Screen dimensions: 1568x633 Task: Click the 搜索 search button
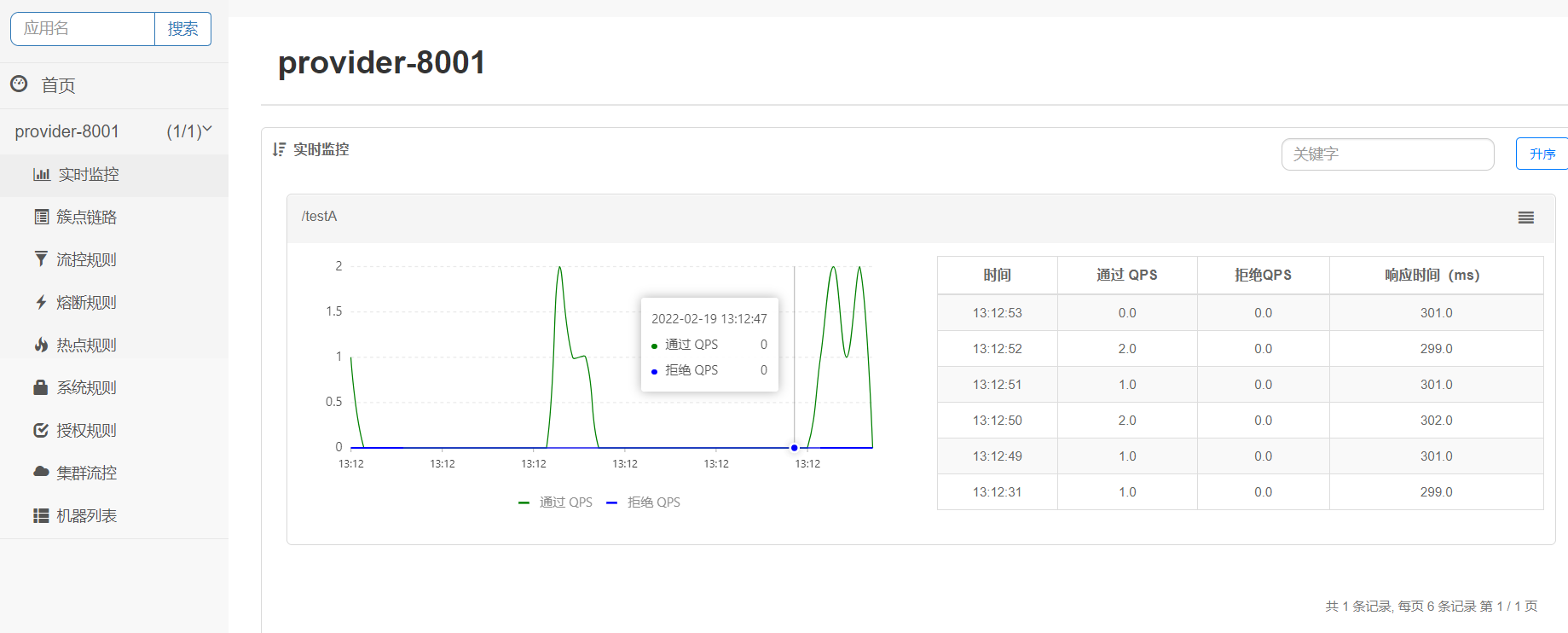click(x=182, y=29)
